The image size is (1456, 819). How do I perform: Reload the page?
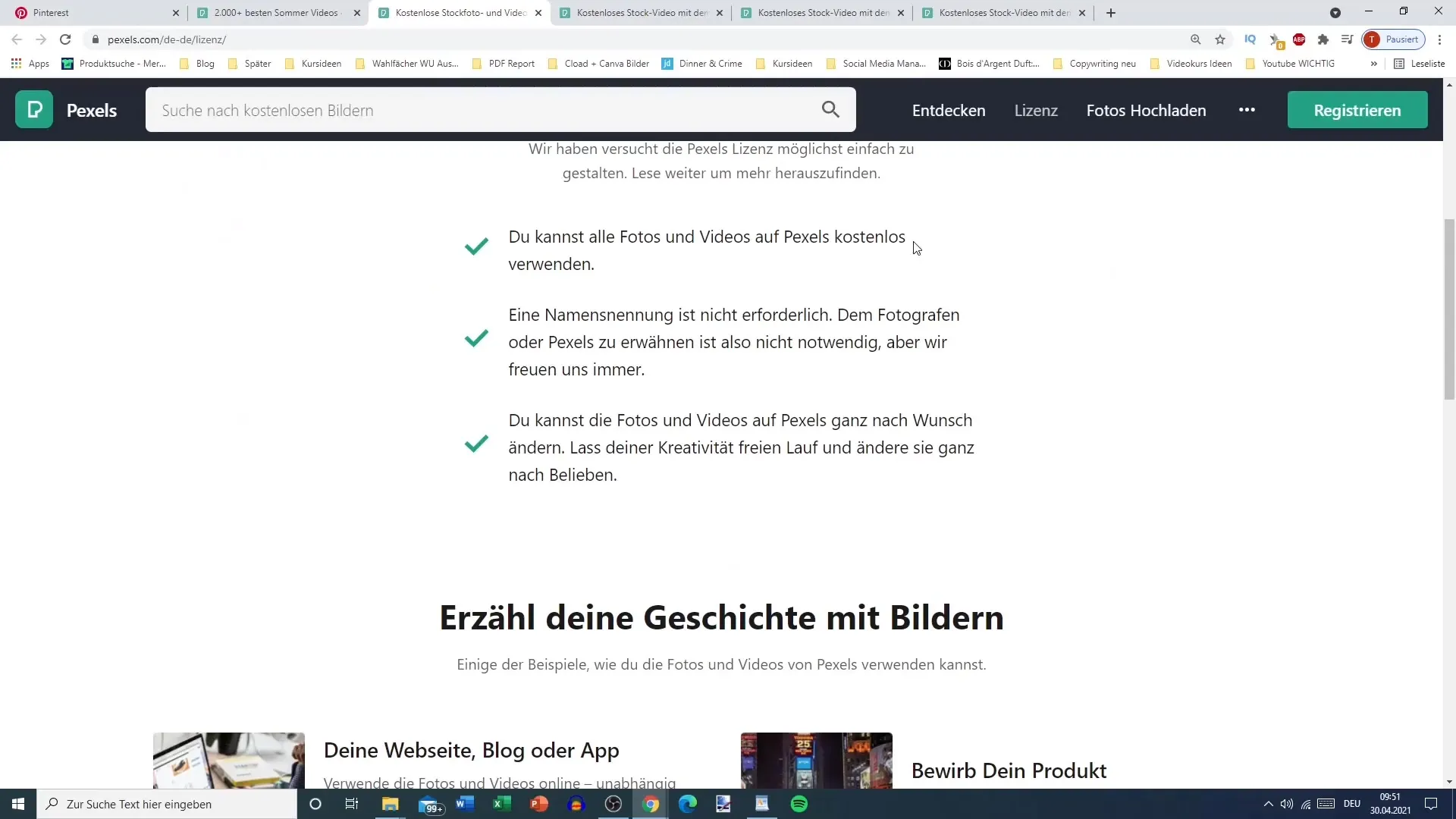point(65,39)
